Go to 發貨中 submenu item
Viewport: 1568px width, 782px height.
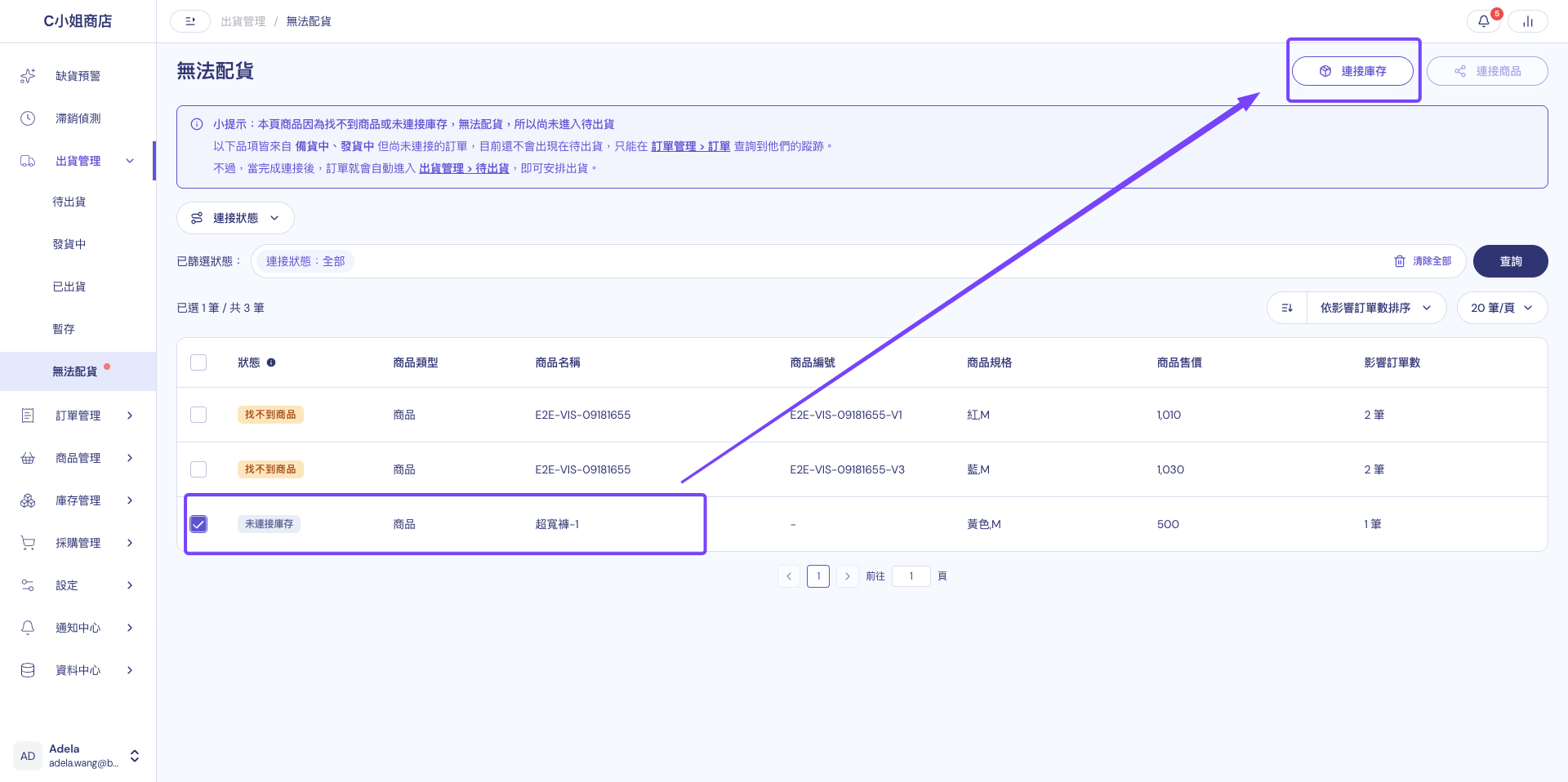(69, 244)
